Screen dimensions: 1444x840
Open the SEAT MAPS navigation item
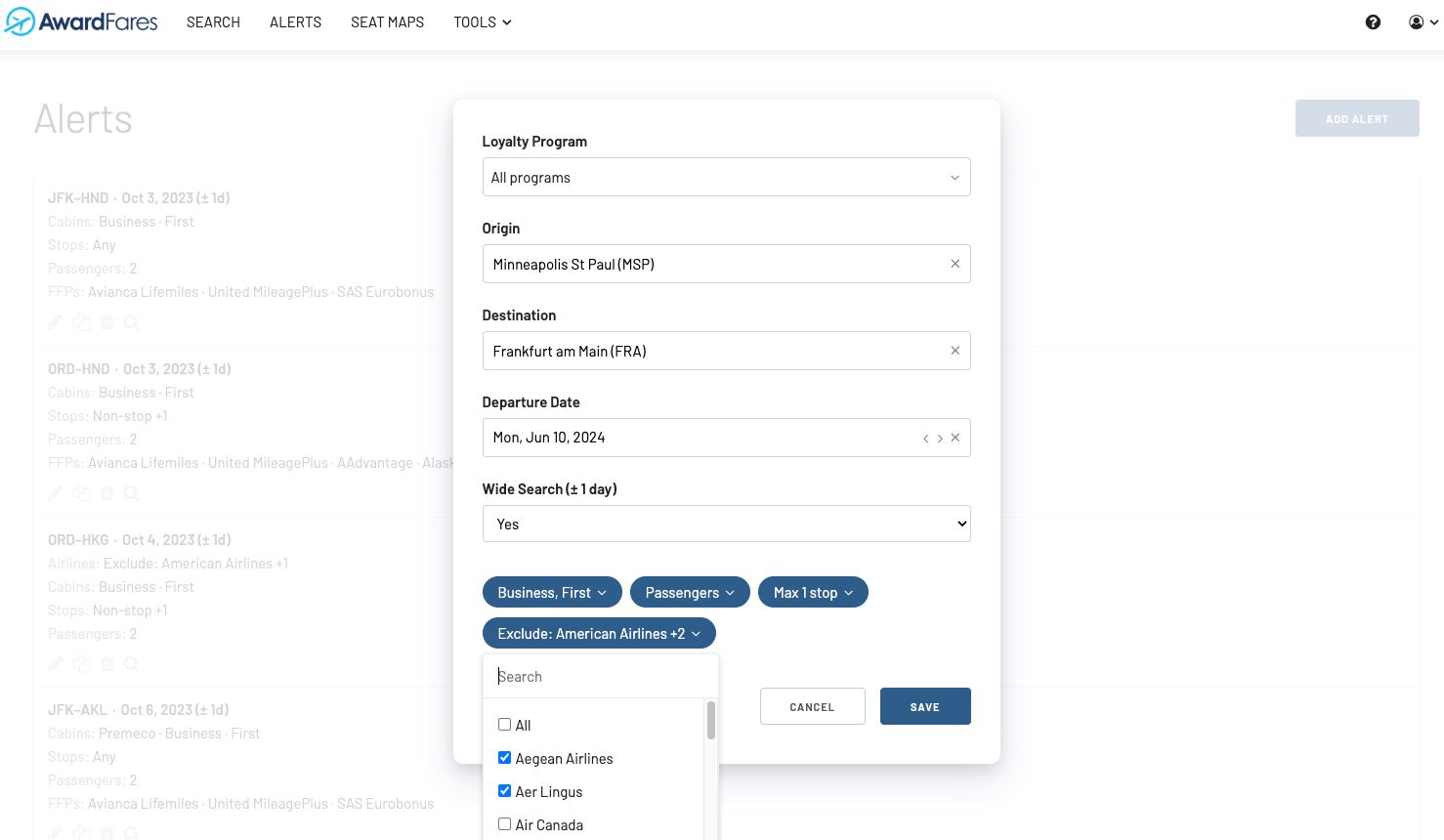pyautogui.click(x=387, y=21)
